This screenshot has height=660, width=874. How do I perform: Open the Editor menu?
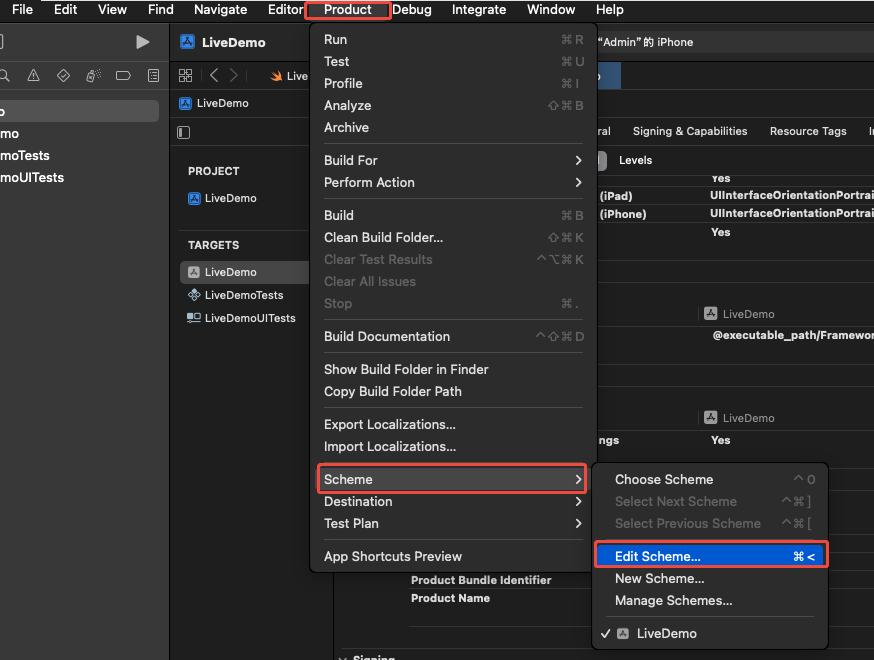[x=285, y=9]
